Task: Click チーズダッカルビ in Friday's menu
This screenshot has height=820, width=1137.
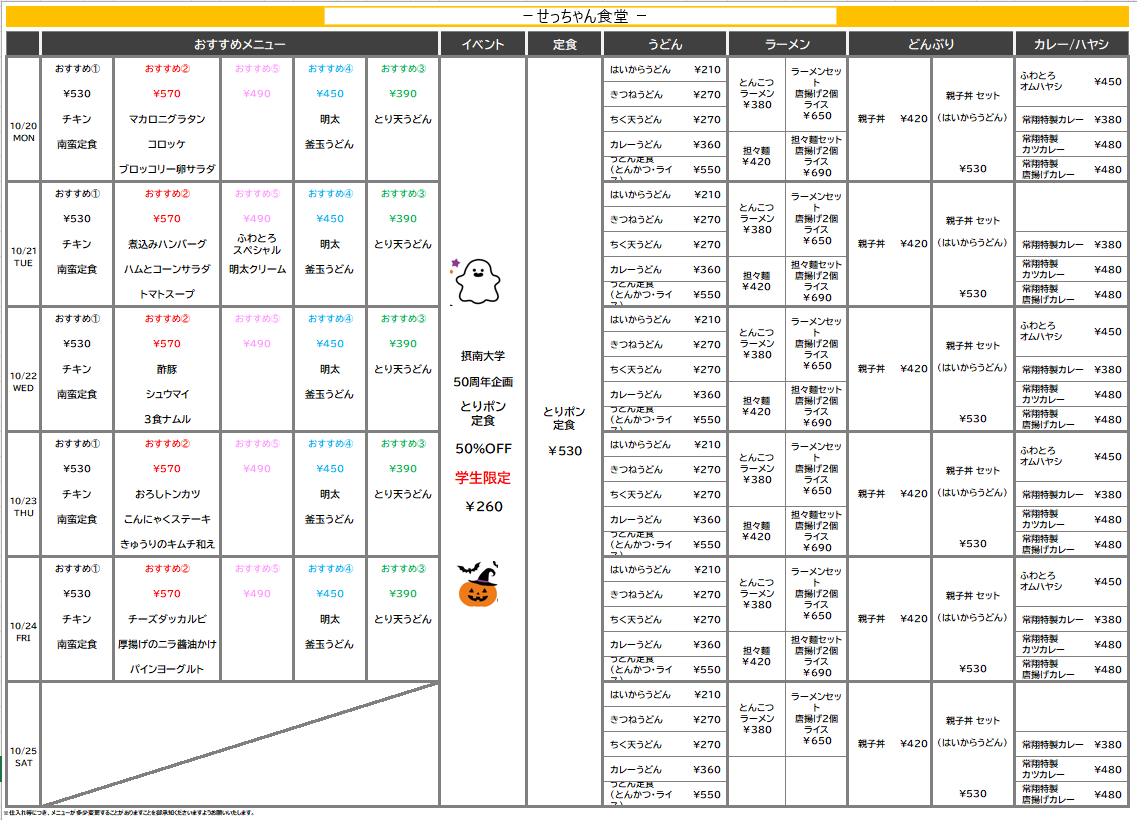Action: [167, 619]
